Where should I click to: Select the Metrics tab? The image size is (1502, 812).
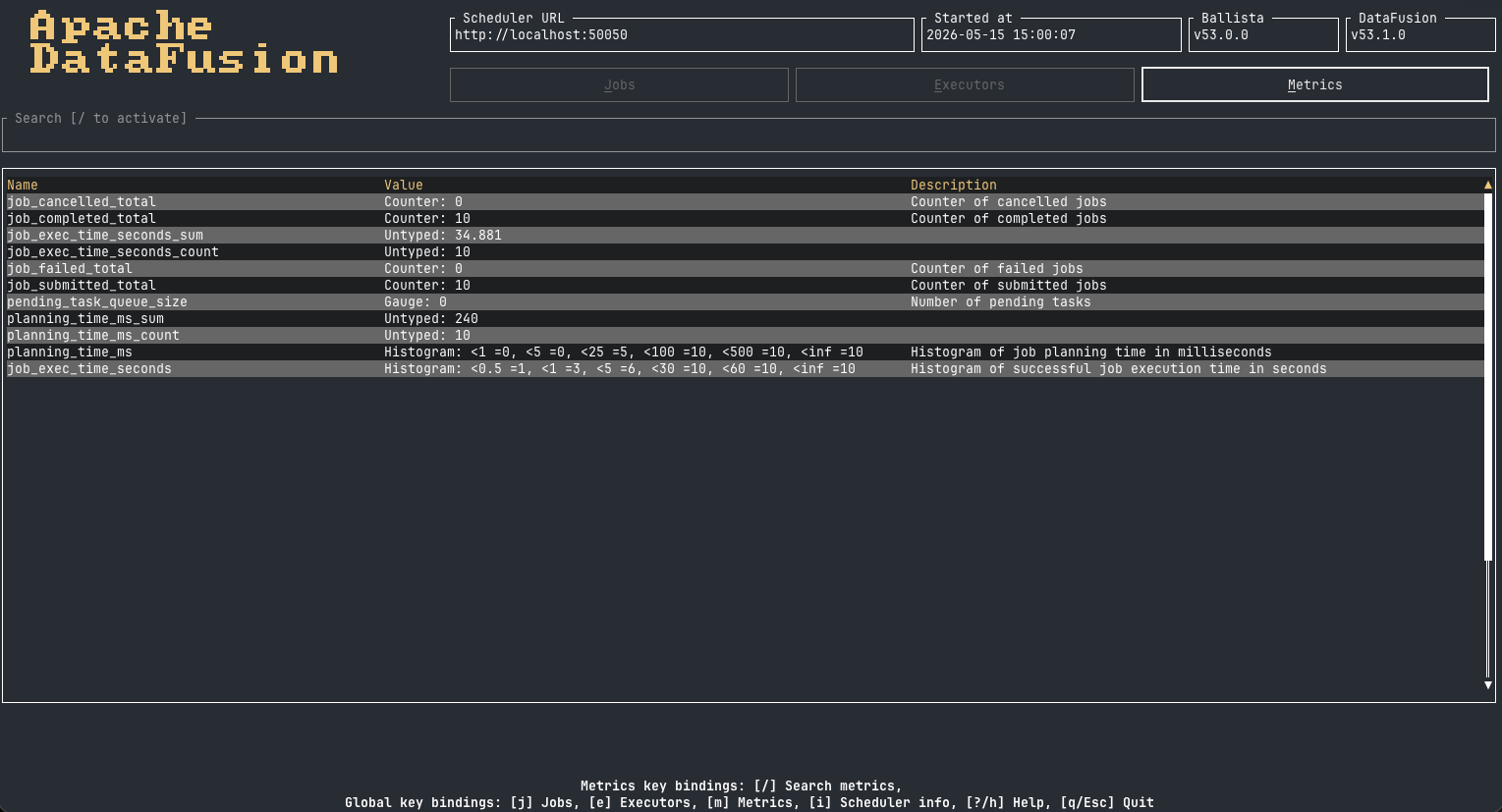pos(1315,84)
